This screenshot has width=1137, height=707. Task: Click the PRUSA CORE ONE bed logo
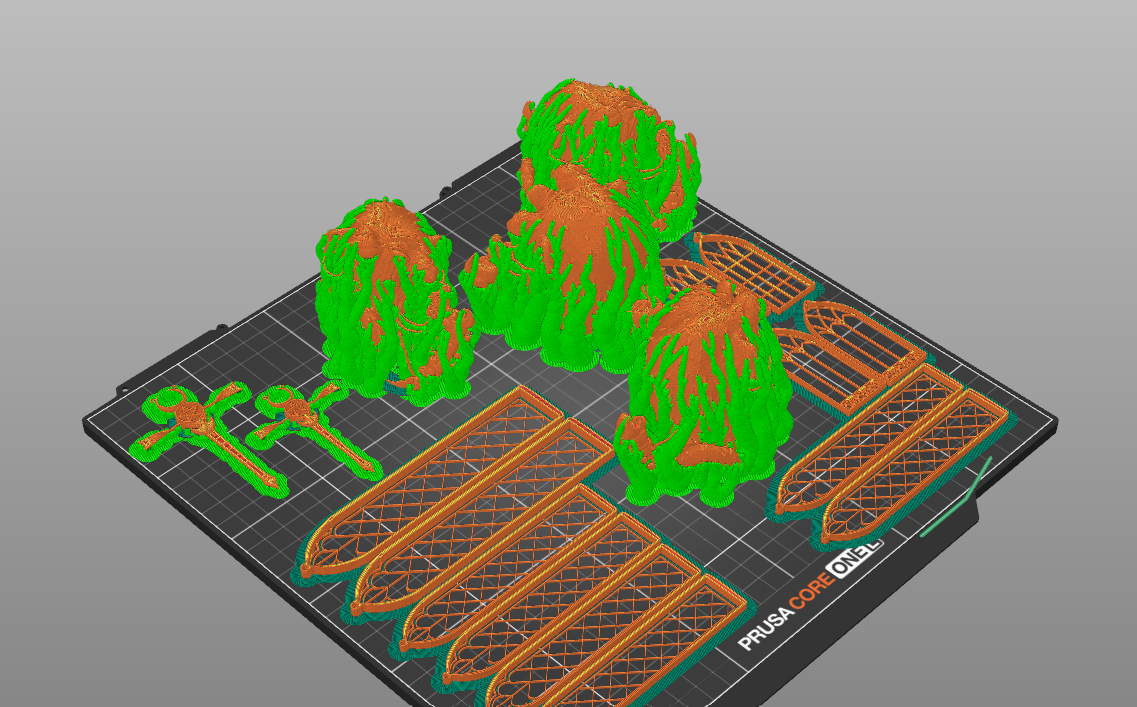coord(810,593)
